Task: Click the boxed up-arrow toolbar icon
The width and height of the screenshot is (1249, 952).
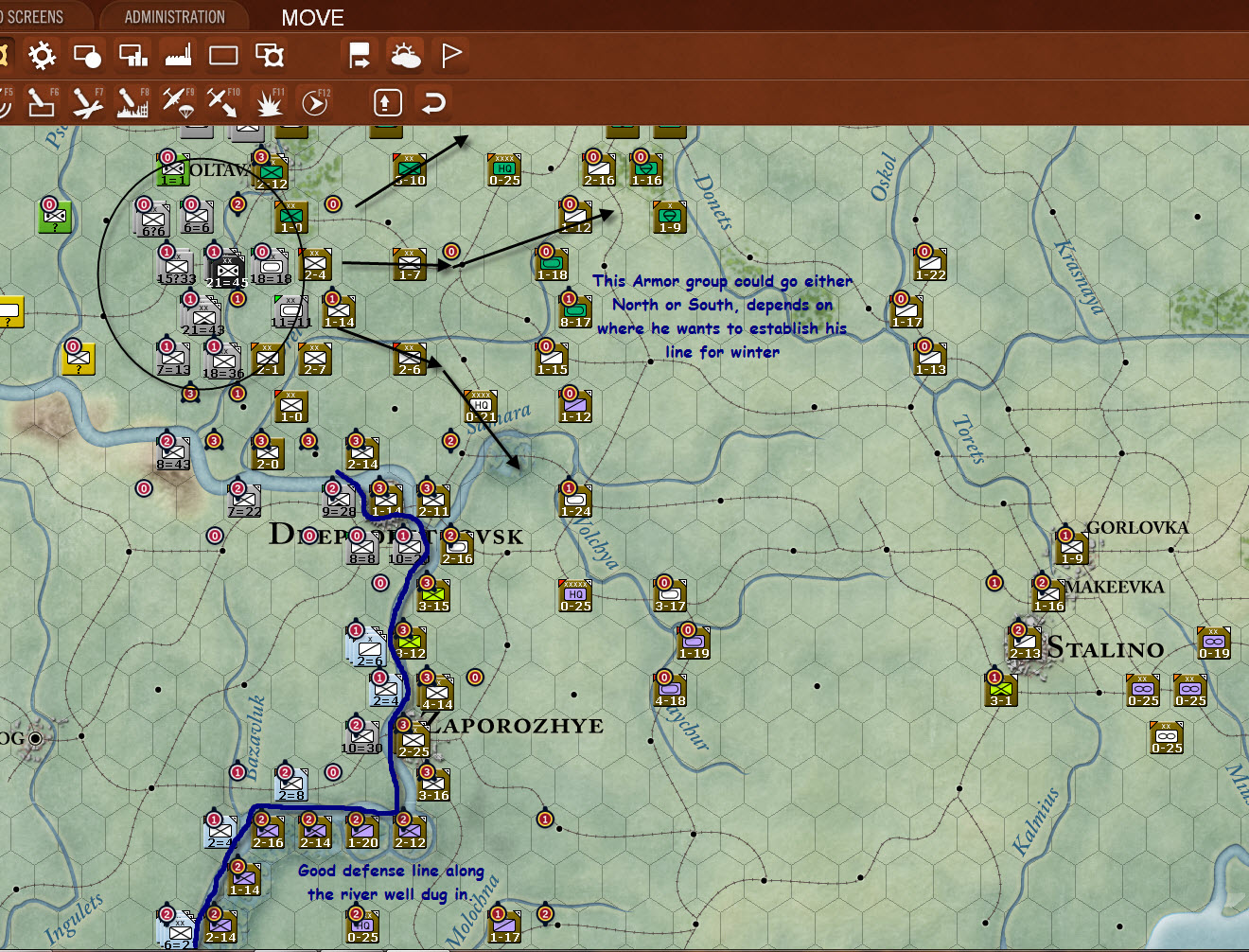Action: tap(388, 102)
